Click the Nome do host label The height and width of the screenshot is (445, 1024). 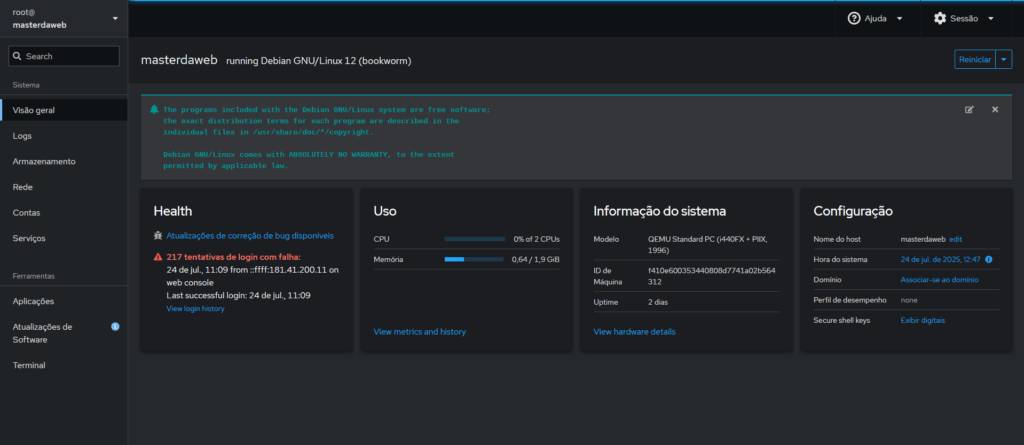[x=836, y=239]
